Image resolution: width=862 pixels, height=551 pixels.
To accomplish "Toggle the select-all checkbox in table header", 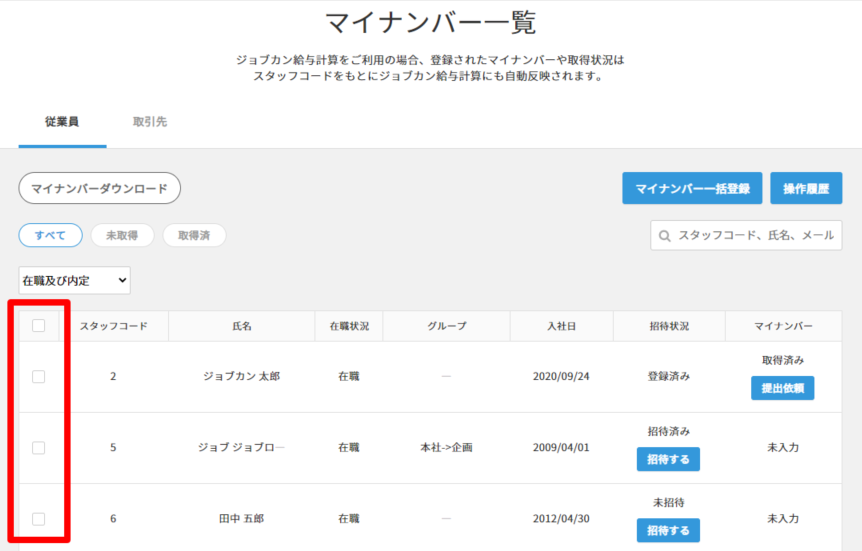I will pyautogui.click(x=39, y=326).
